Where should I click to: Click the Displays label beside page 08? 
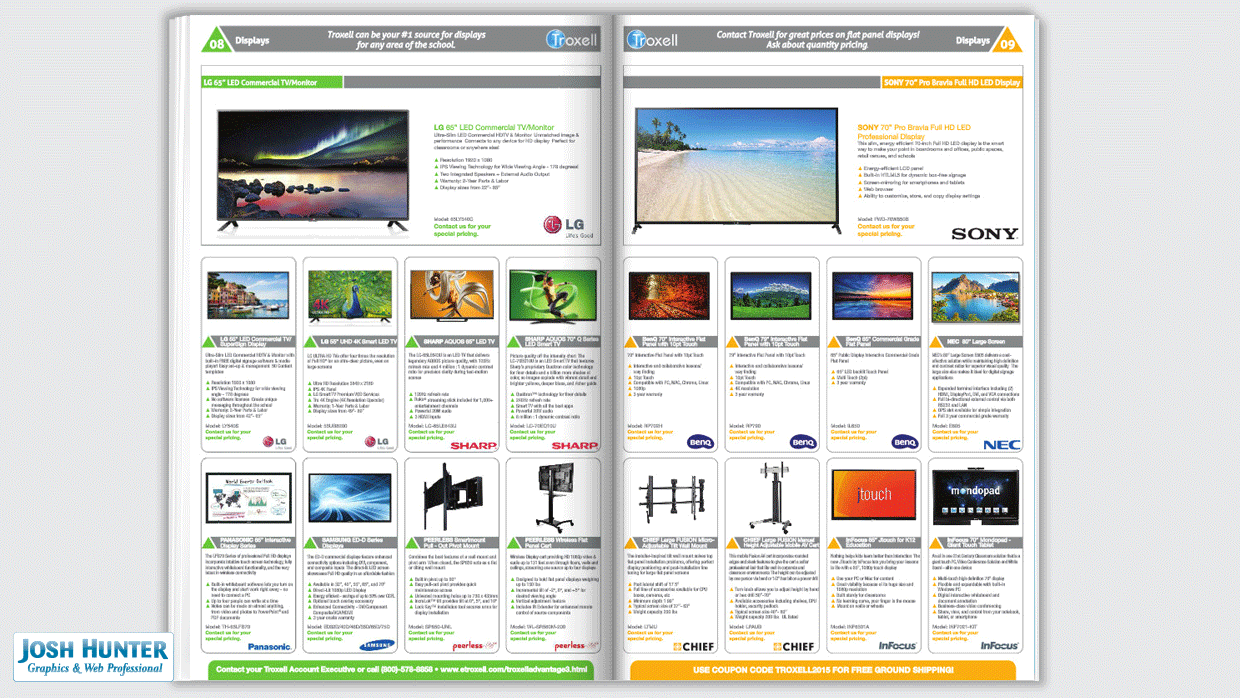tap(252, 42)
